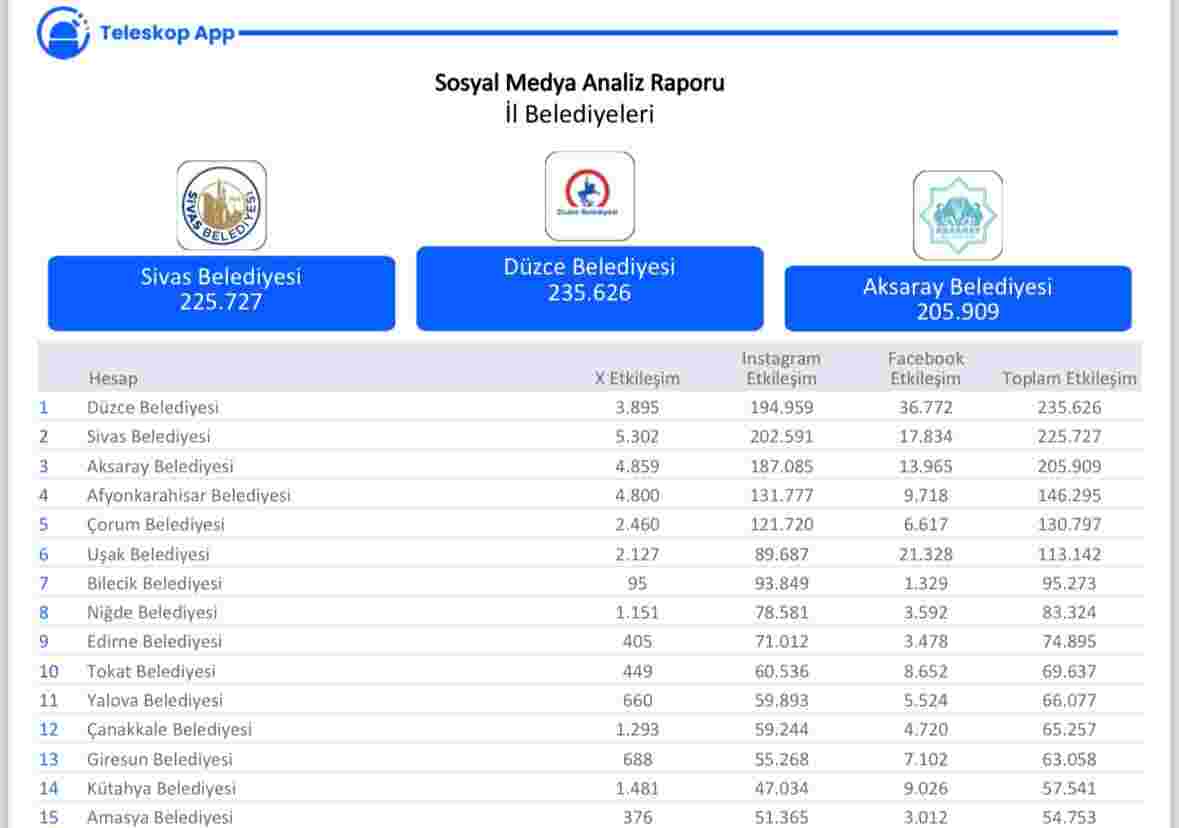This screenshot has width=1179, height=828.
Task: Click the Facebook Etkileşim column header
Action: tap(926, 369)
